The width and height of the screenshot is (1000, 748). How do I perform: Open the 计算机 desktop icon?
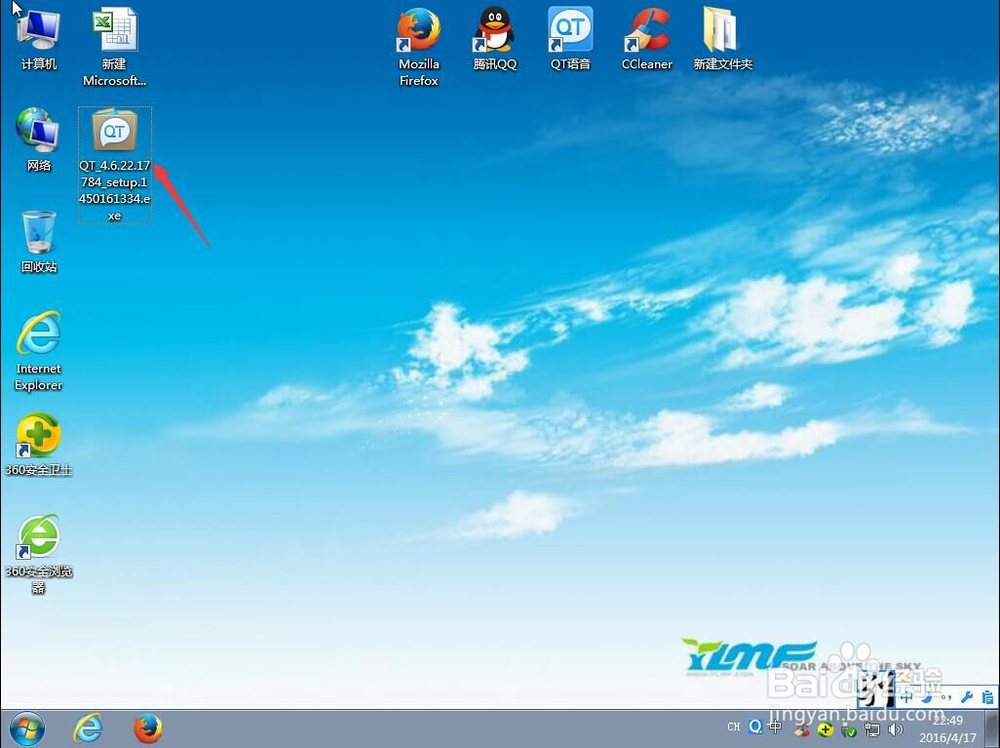point(38,38)
